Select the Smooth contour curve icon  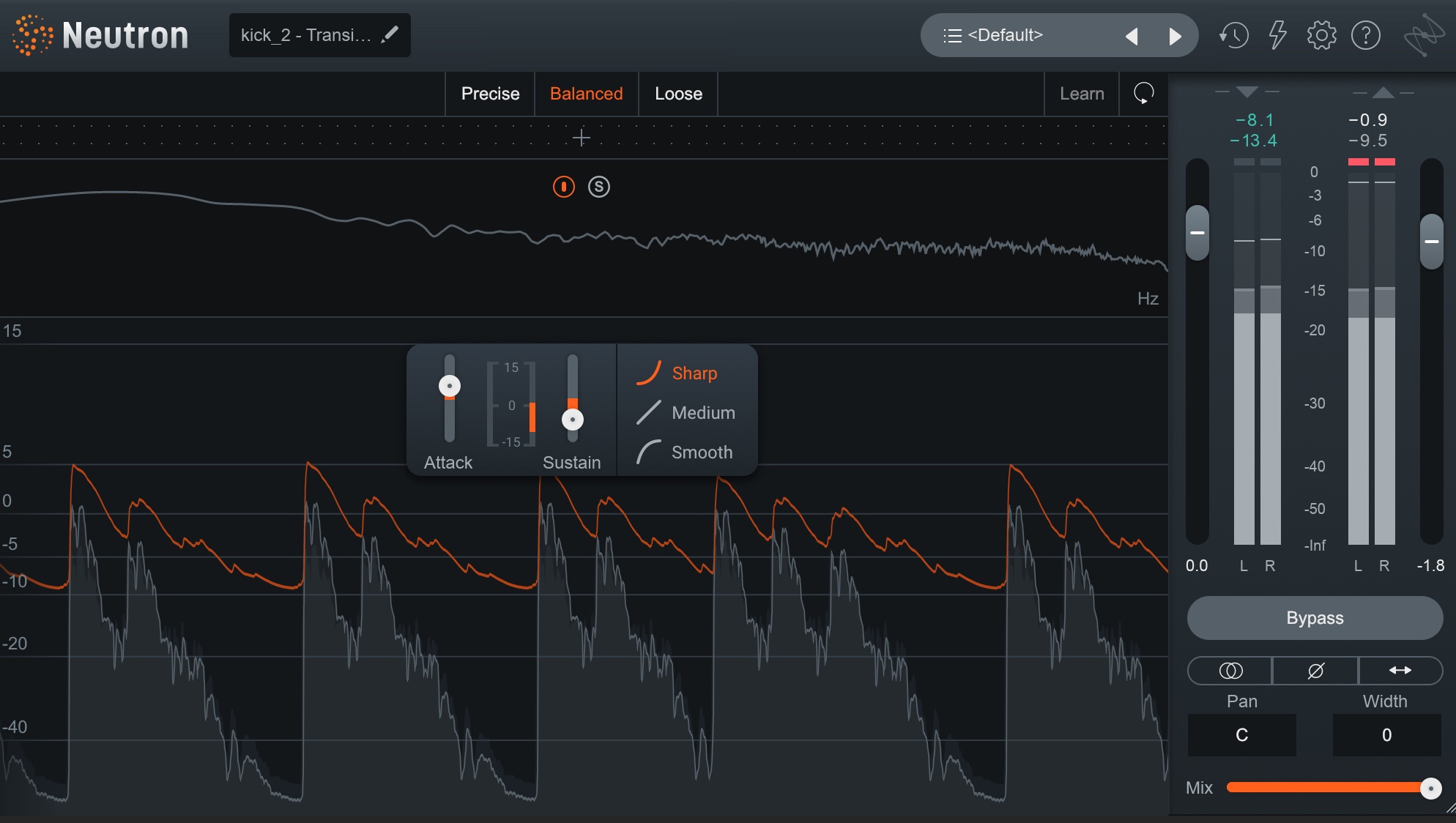[649, 452]
